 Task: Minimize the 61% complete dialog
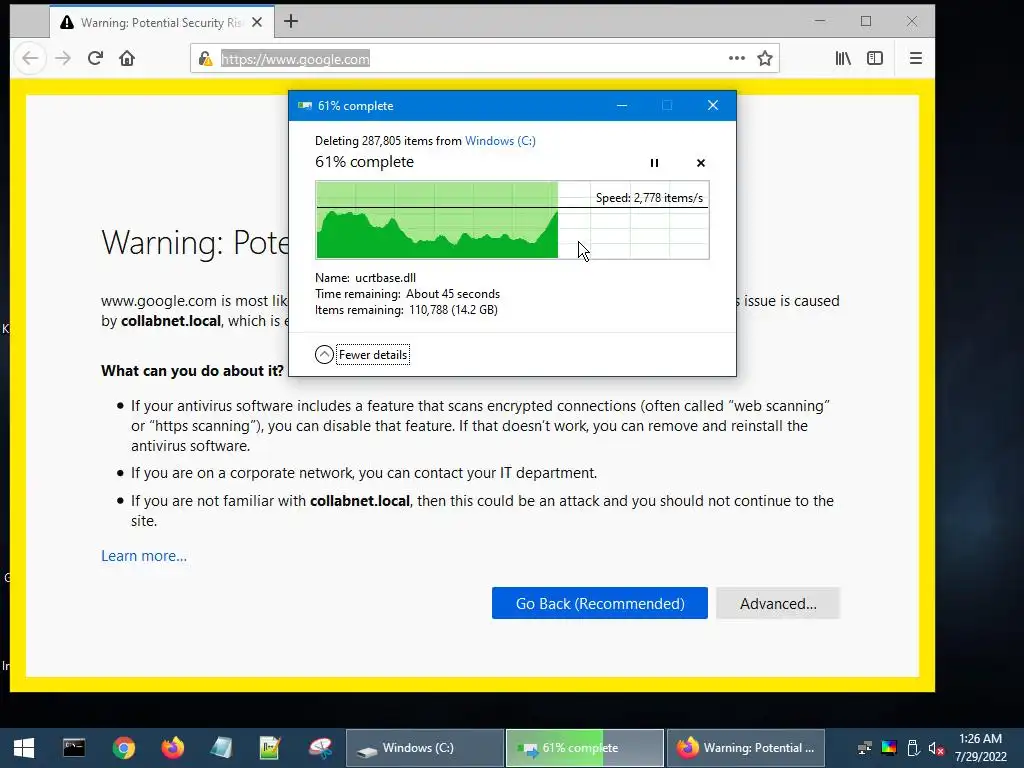[x=622, y=105]
